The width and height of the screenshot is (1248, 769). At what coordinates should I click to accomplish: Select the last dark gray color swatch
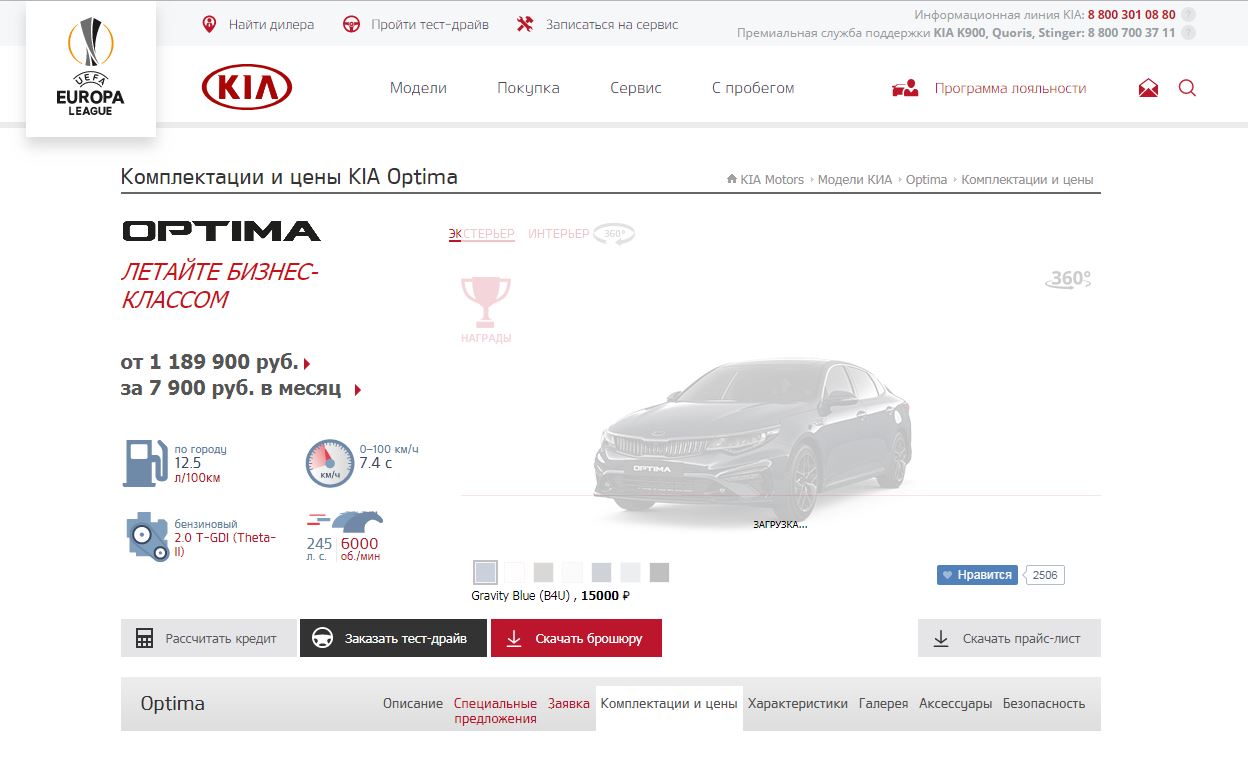(659, 572)
